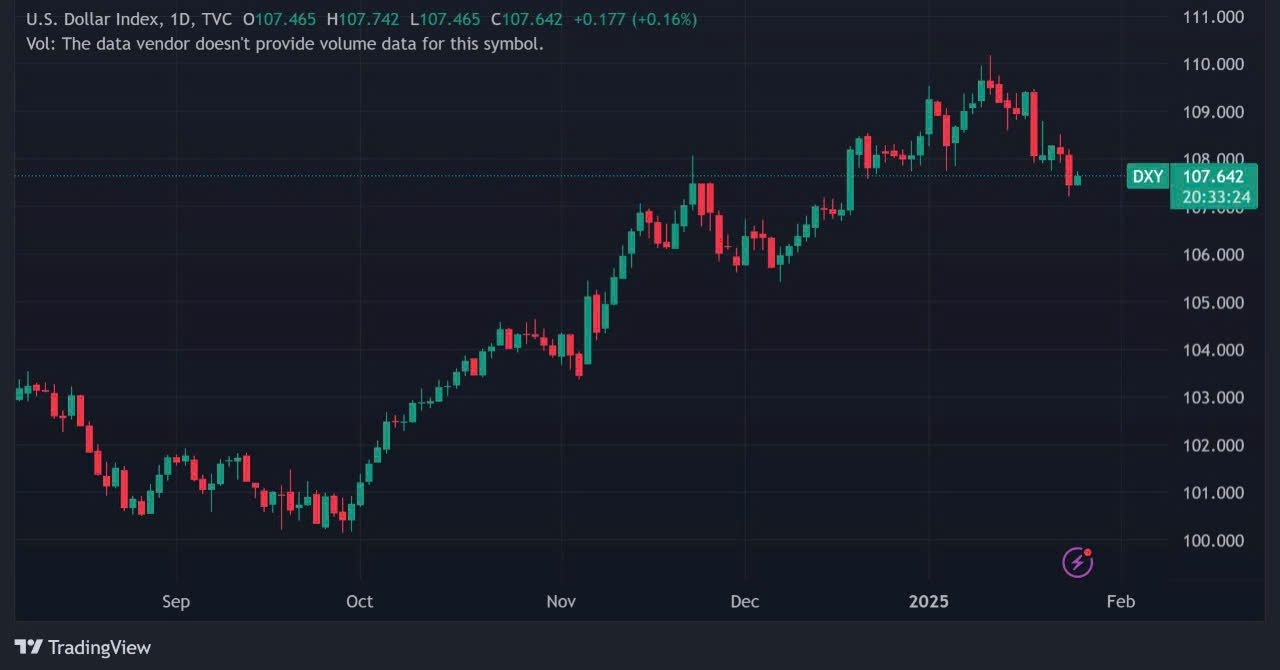
Task: Select the close value C107.642 in legend
Action: pyautogui.click(x=528, y=19)
